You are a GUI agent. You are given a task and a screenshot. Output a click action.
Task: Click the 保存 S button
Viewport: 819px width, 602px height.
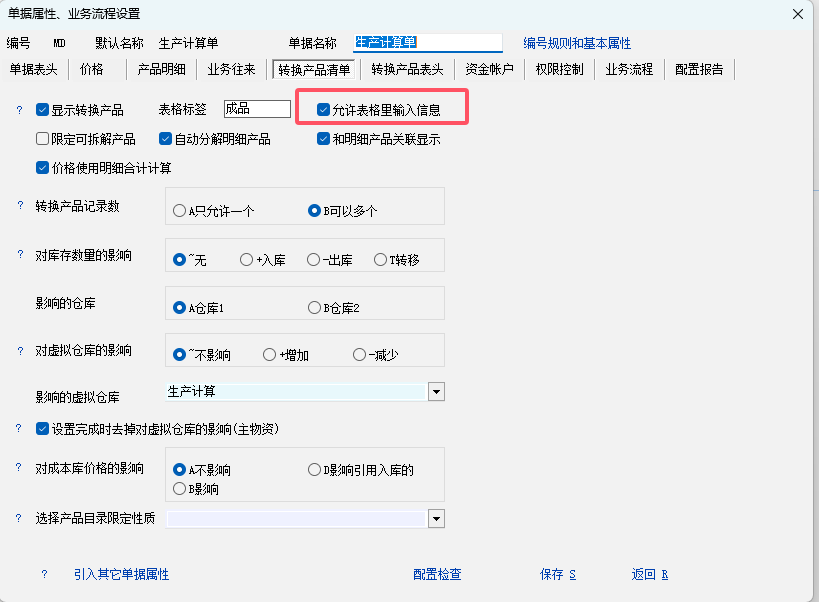click(558, 575)
